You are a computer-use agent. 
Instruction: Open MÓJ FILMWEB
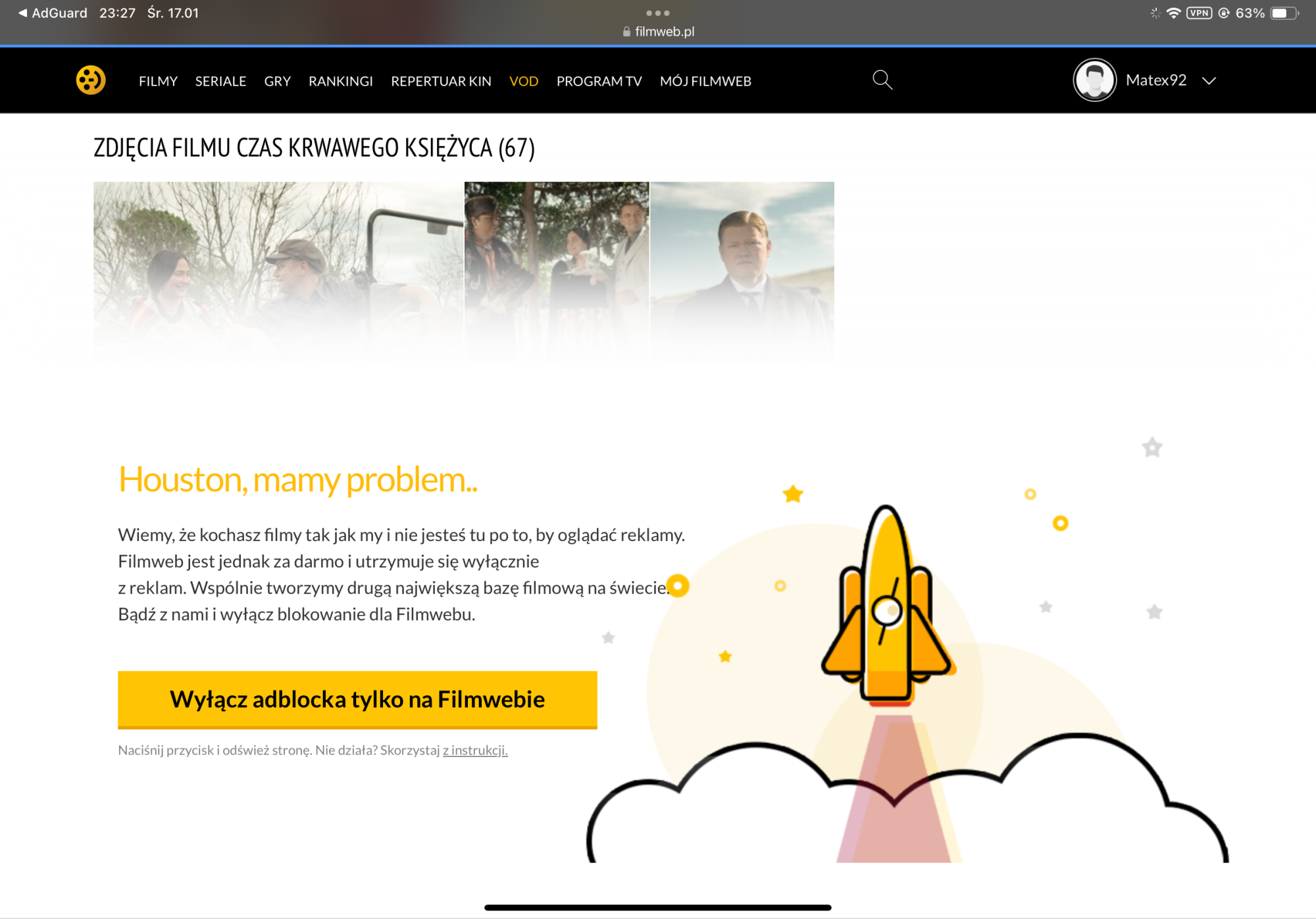[x=706, y=81]
